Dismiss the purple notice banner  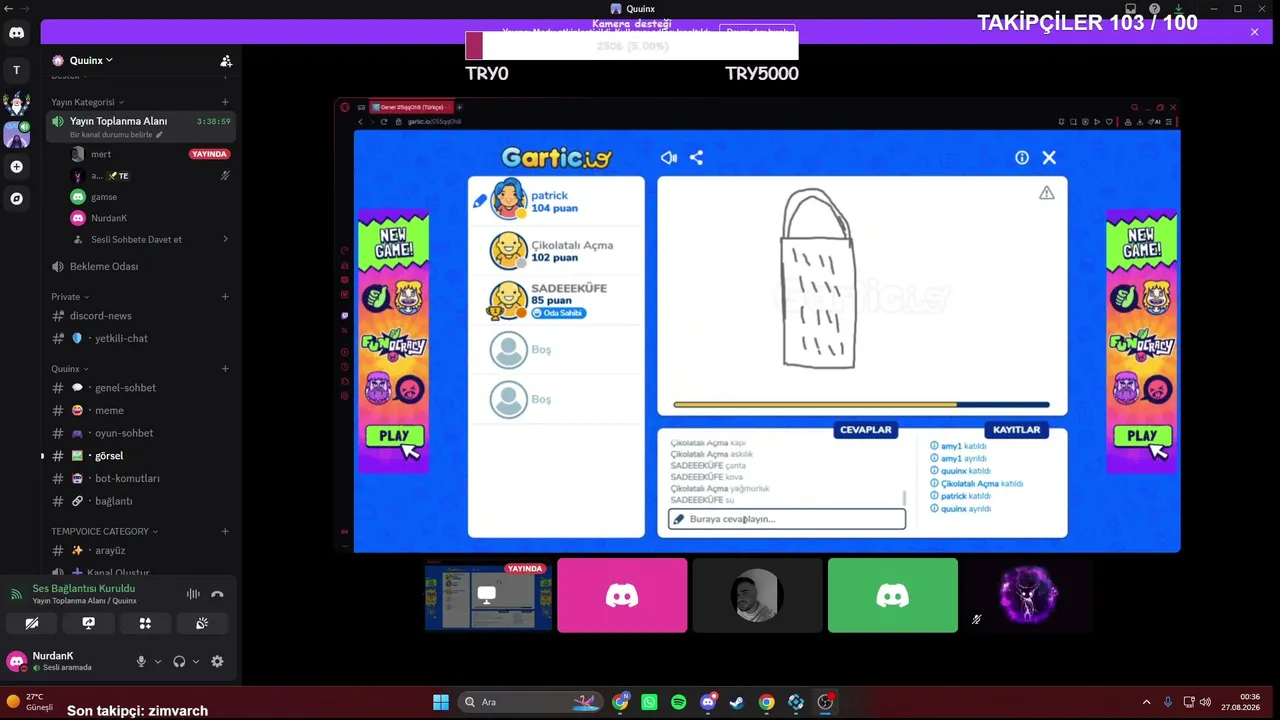coord(1254,32)
